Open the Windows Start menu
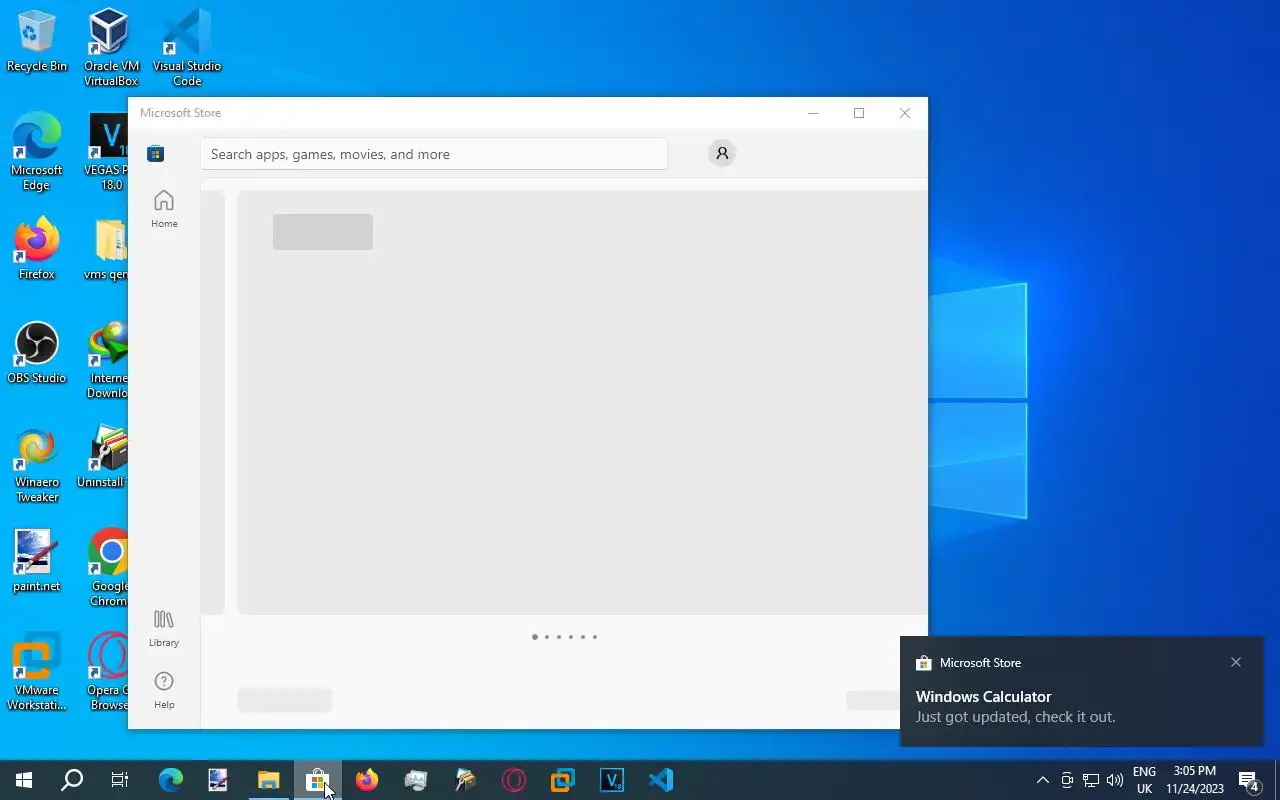Screen dimensions: 1280x800 (24, 780)
